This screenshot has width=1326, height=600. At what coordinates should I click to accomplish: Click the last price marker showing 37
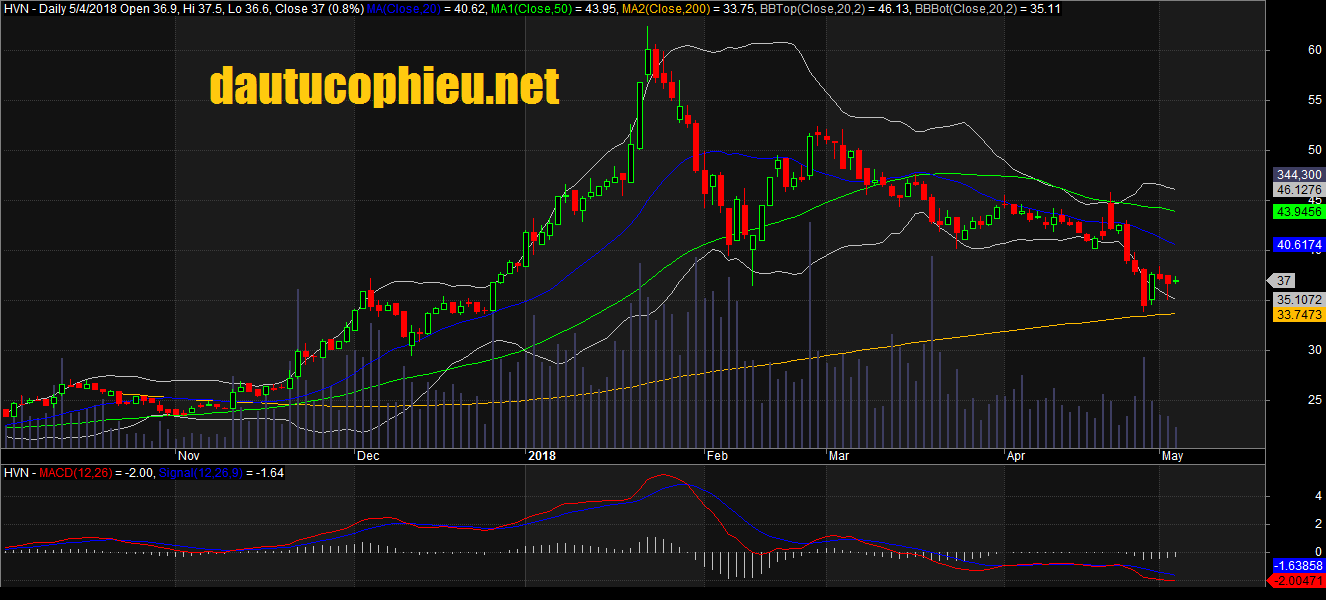[x=1283, y=281]
